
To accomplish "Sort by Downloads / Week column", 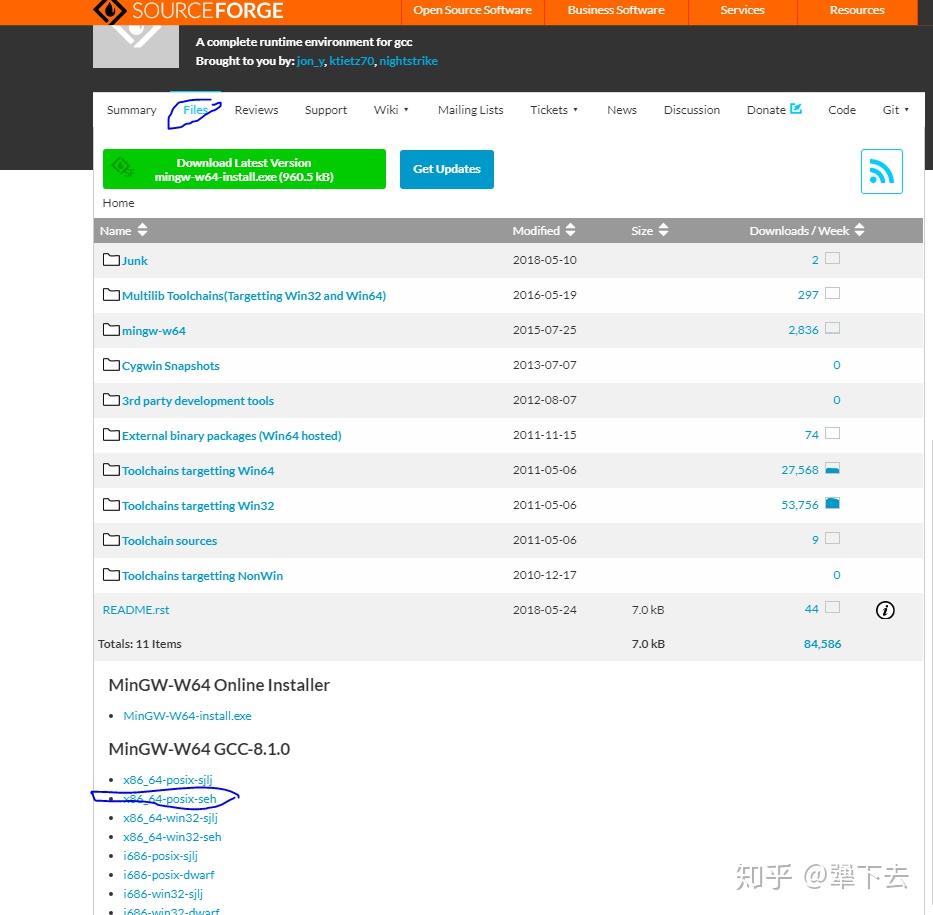I will coord(806,230).
